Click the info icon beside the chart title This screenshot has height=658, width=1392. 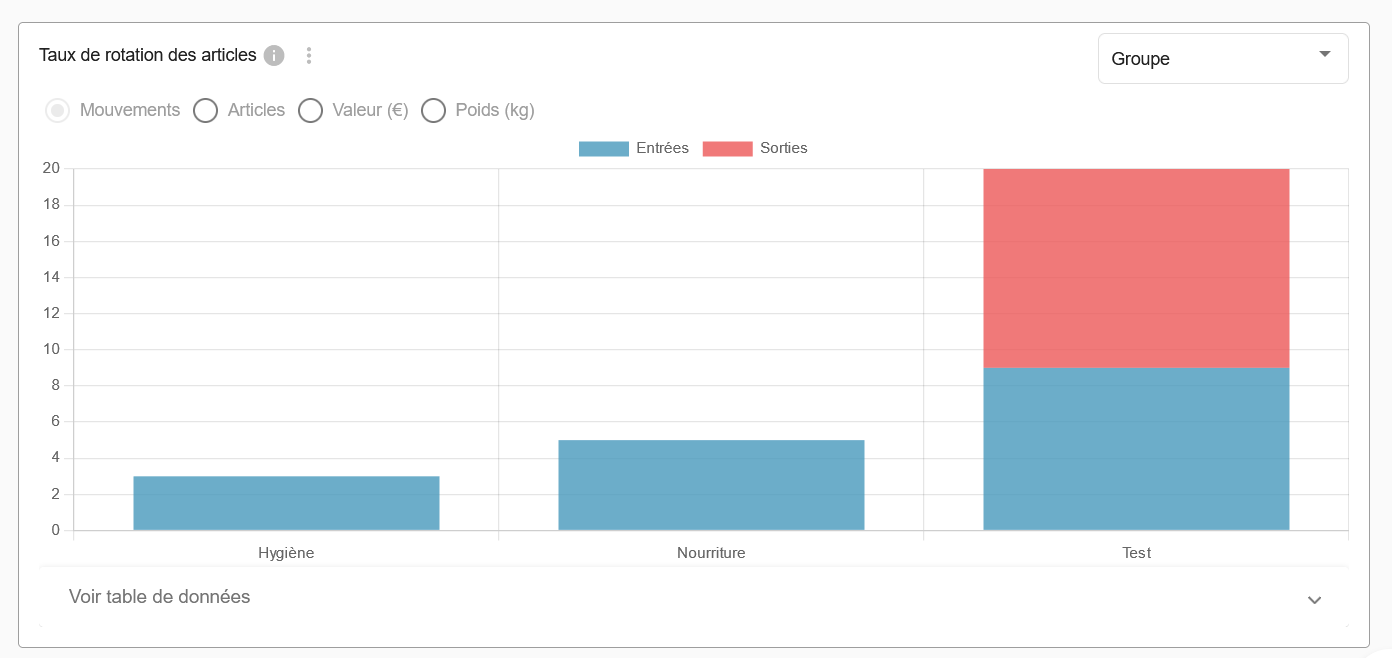point(274,55)
